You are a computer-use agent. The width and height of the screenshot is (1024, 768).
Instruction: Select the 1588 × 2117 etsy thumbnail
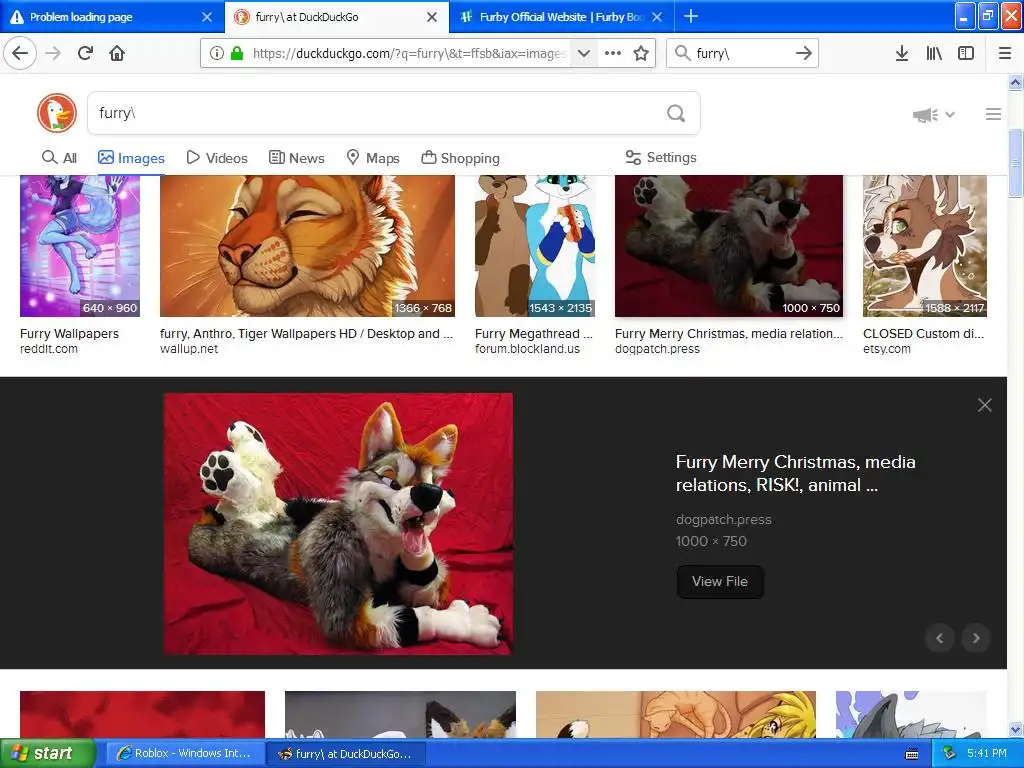[x=925, y=246]
